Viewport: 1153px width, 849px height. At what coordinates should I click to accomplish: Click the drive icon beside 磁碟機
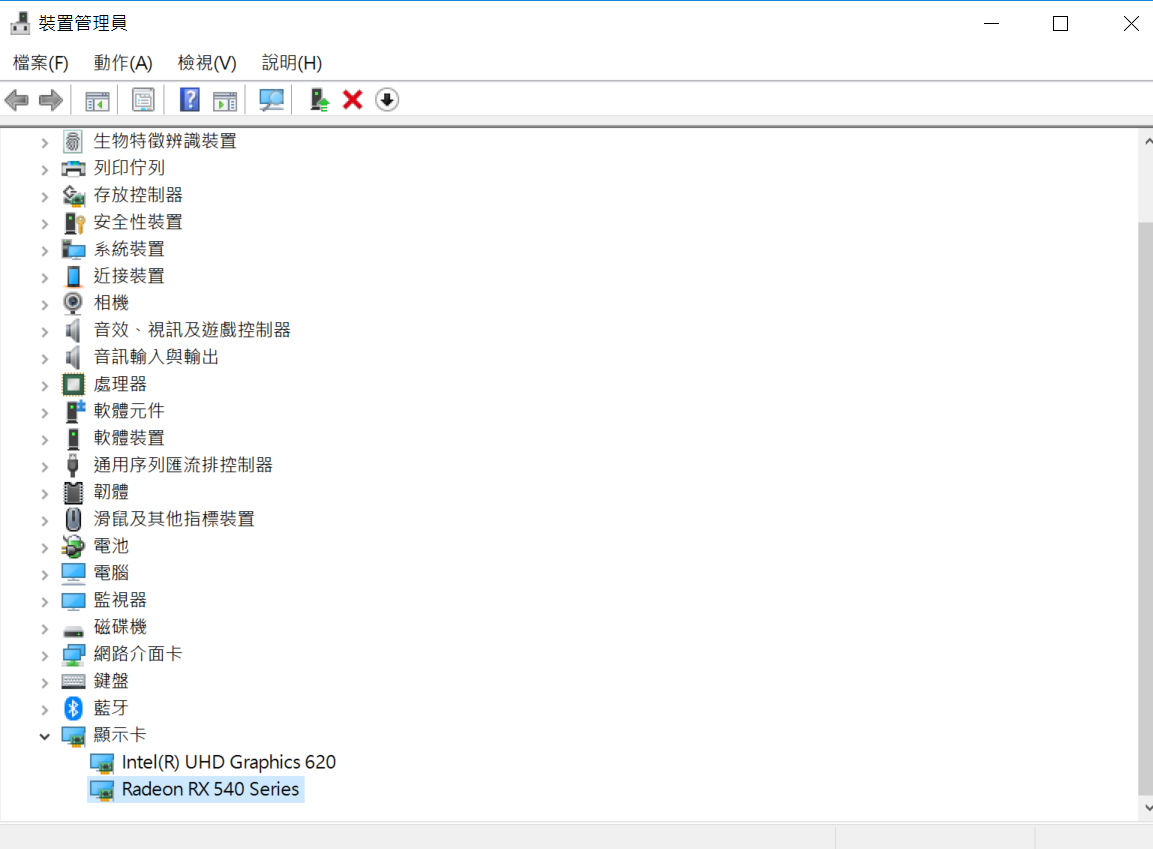click(73, 631)
